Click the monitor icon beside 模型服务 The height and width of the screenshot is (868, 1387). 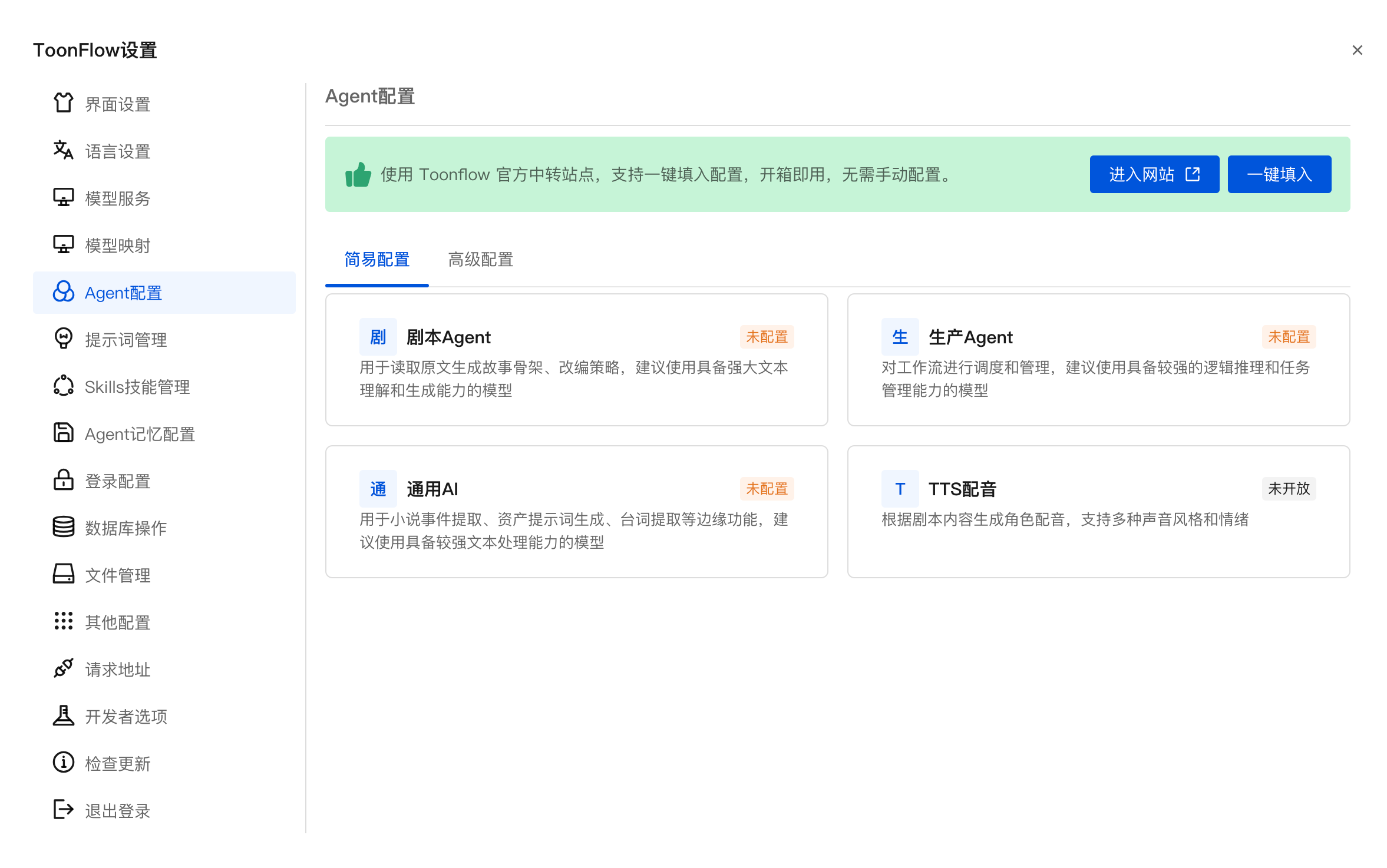click(64, 197)
